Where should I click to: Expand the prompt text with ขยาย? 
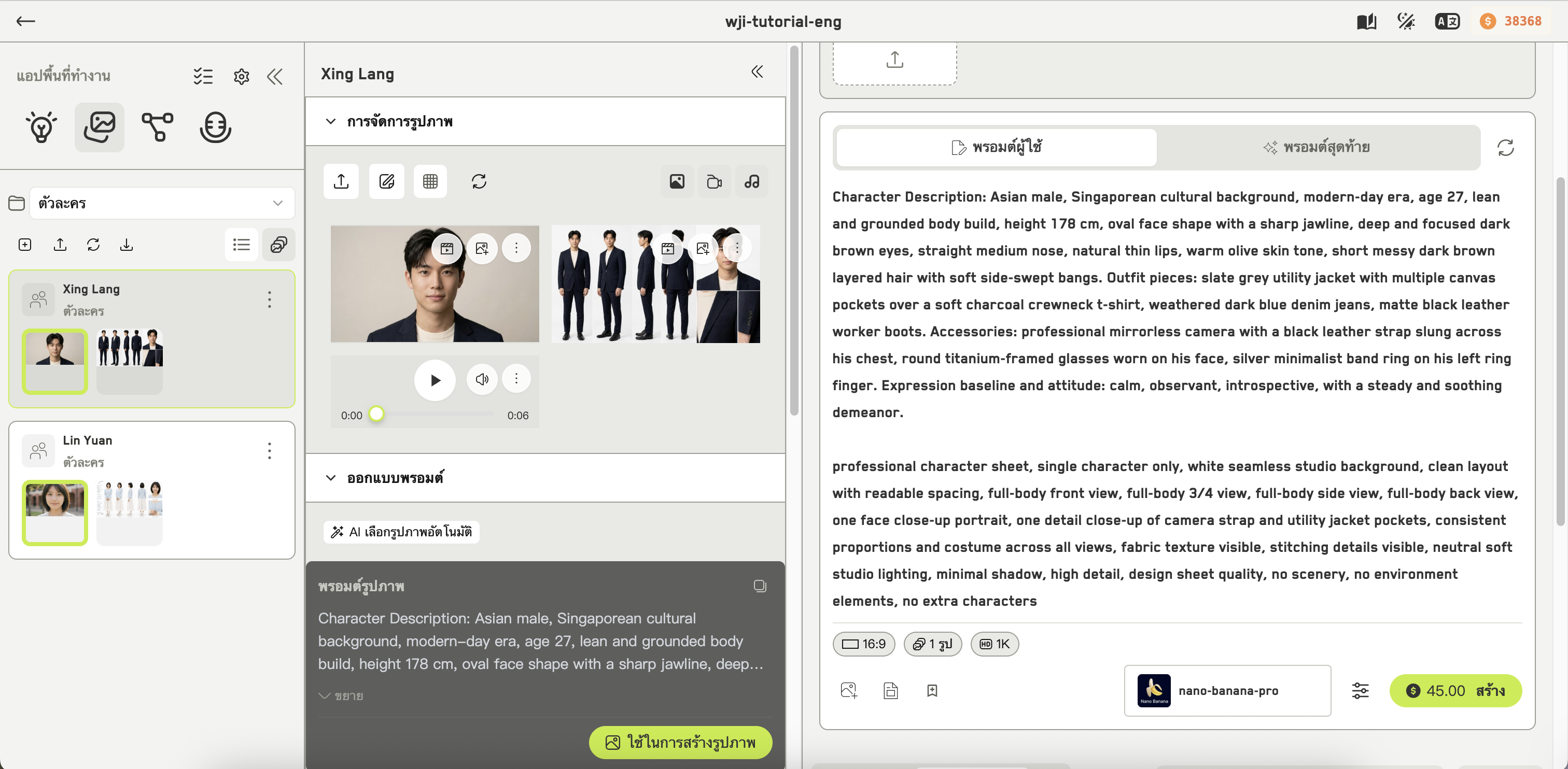click(341, 695)
